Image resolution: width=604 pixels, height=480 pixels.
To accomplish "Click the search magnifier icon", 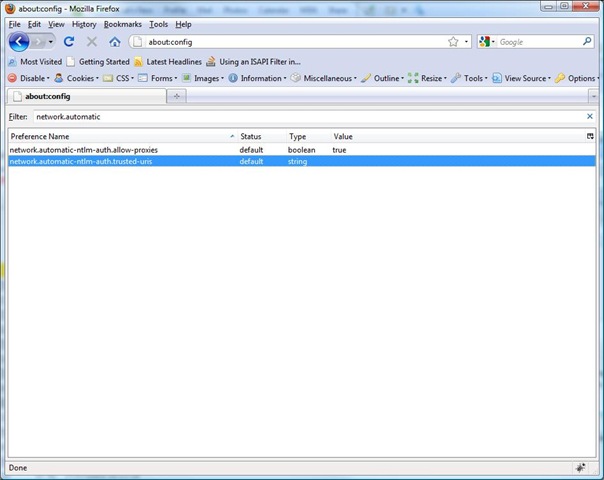I will [x=587, y=42].
